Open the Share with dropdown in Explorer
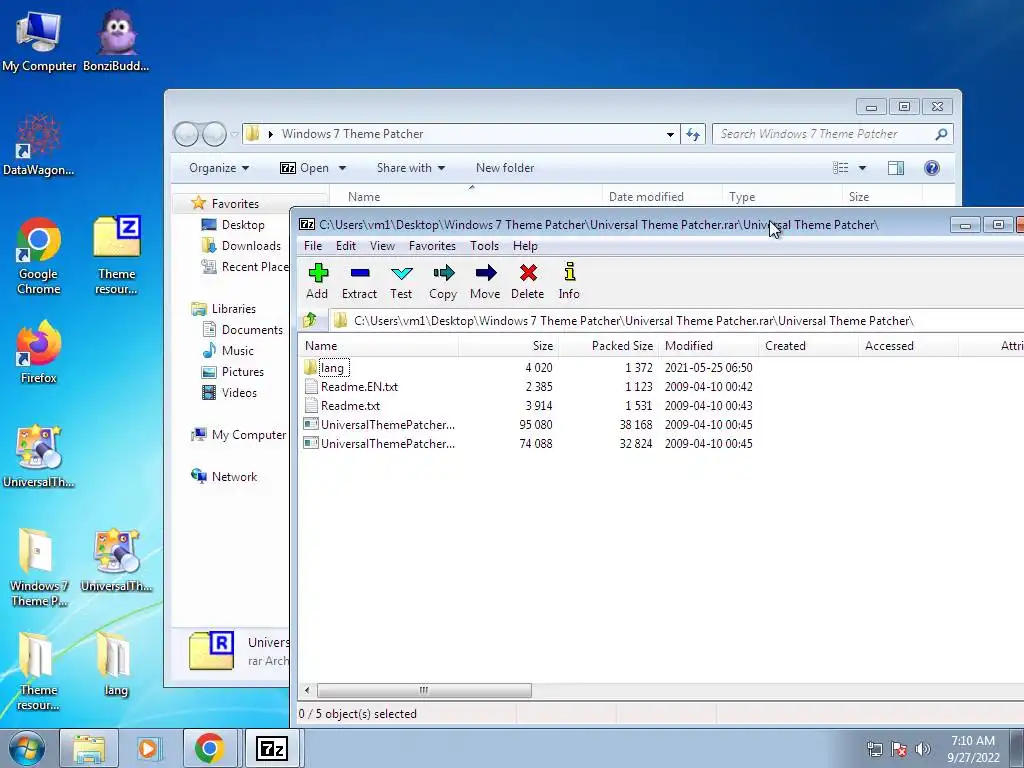Image resolution: width=1024 pixels, height=768 pixels. click(411, 168)
